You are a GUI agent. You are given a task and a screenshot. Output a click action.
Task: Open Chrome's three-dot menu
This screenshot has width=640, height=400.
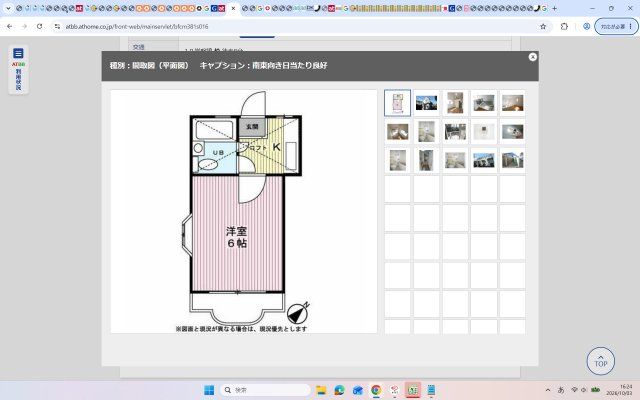tap(631, 27)
